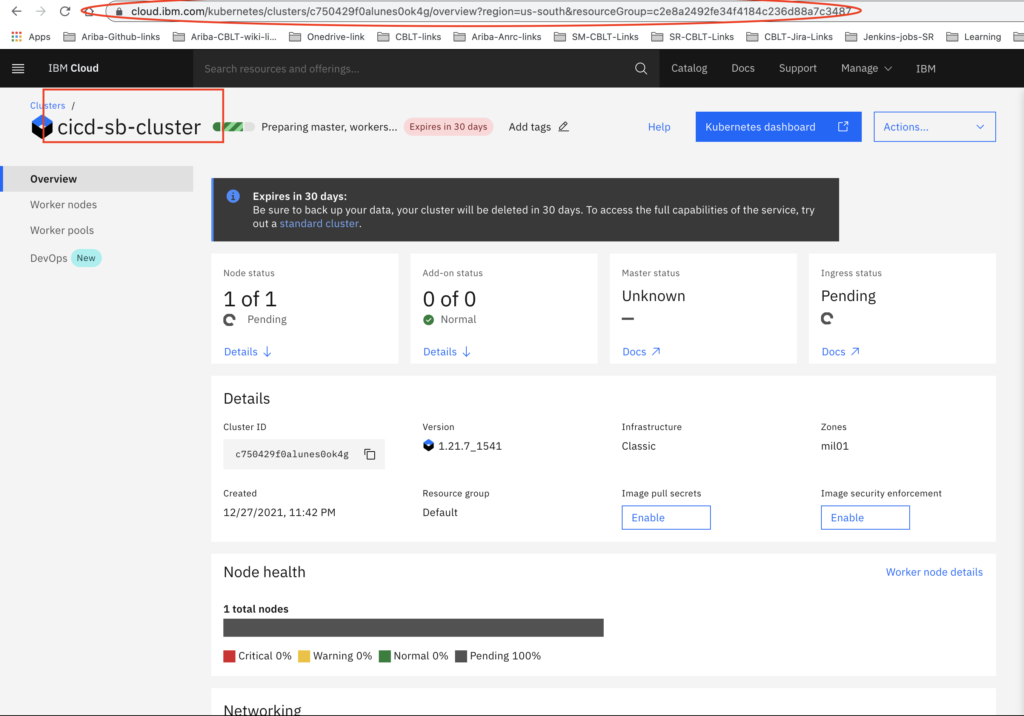
Task: Open Master status Docs via external link icon
Action: [x=655, y=351]
